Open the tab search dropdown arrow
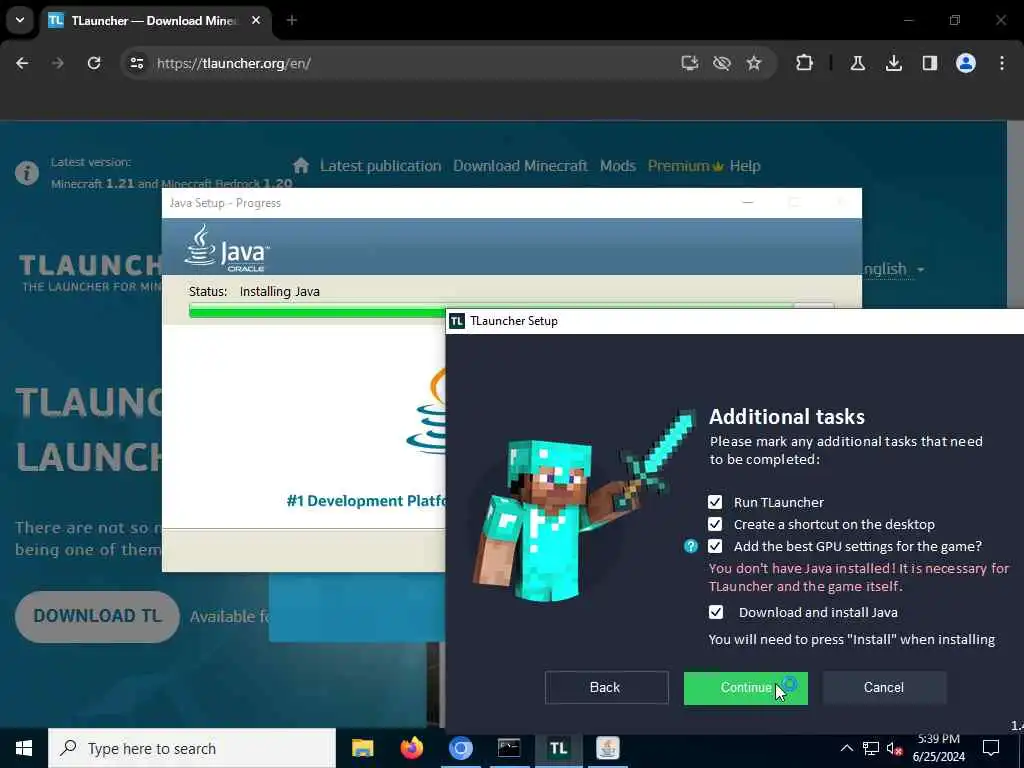Viewport: 1024px width, 768px height. [20, 20]
